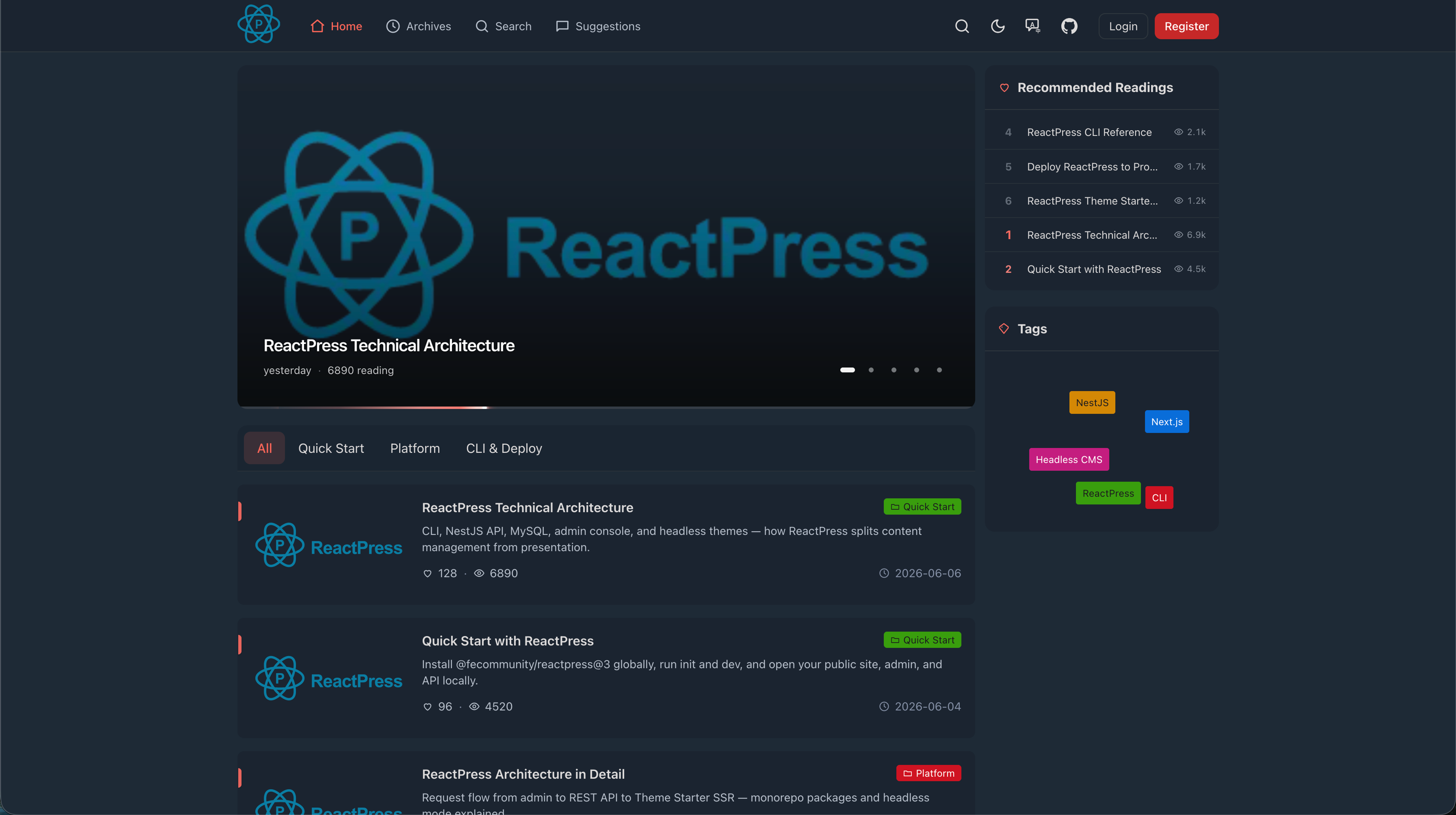
Task: Click thumbnail of Quick Start with ReactPress article
Action: (x=329, y=678)
